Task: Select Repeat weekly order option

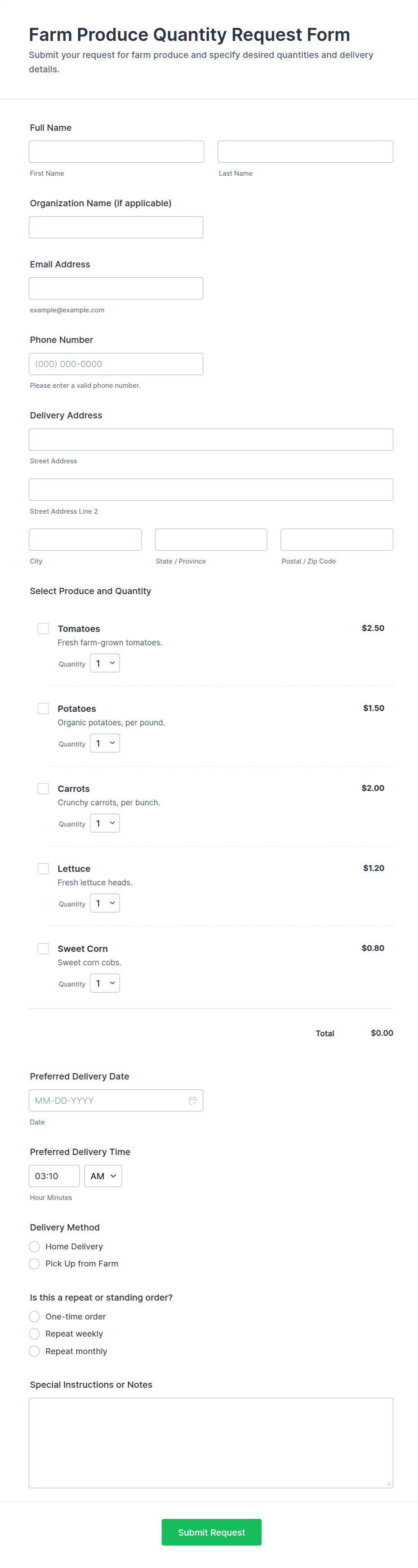Action: (x=35, y=1333)
